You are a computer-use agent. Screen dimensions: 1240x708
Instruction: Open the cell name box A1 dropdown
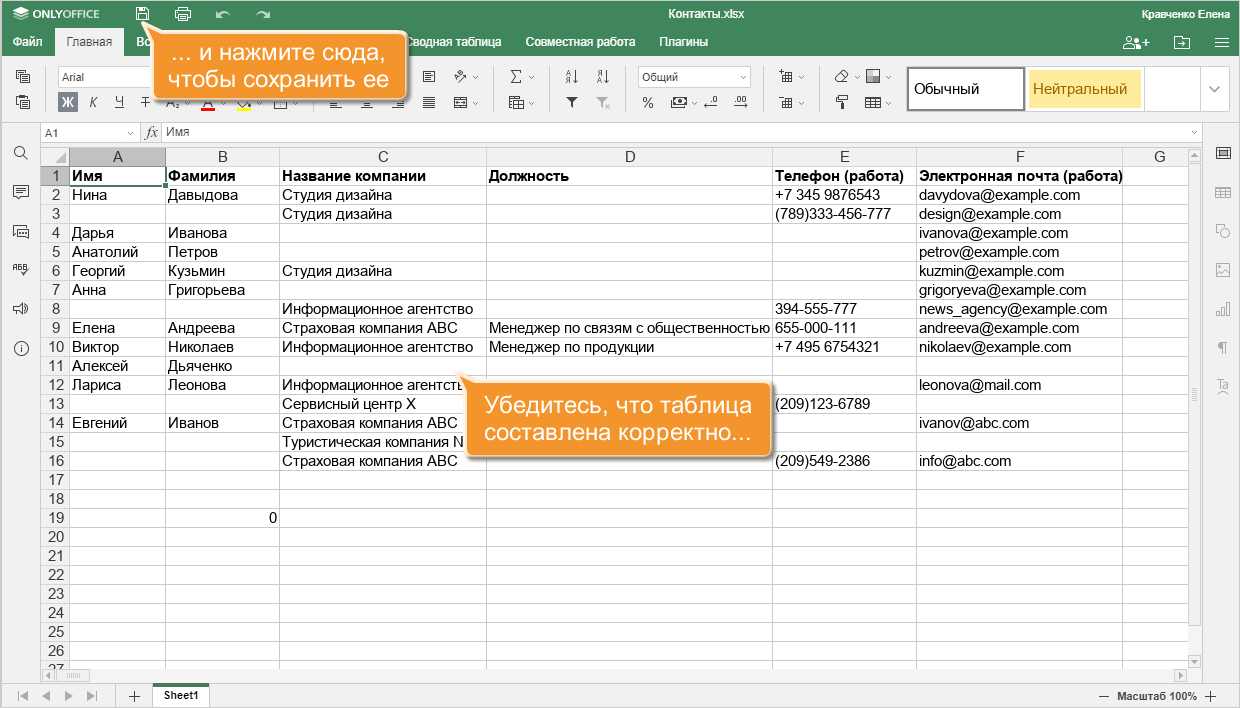pos(131,132)
